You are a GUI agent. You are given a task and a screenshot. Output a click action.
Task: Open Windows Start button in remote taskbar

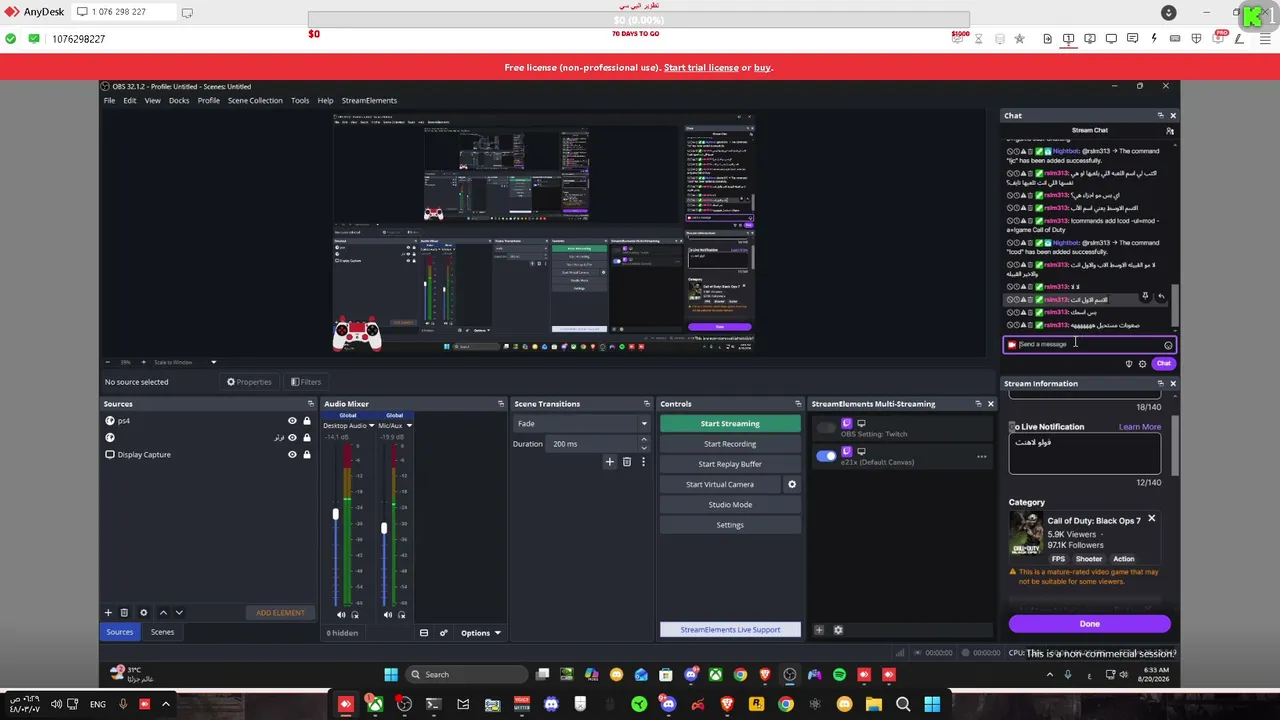tap(391, 675)
